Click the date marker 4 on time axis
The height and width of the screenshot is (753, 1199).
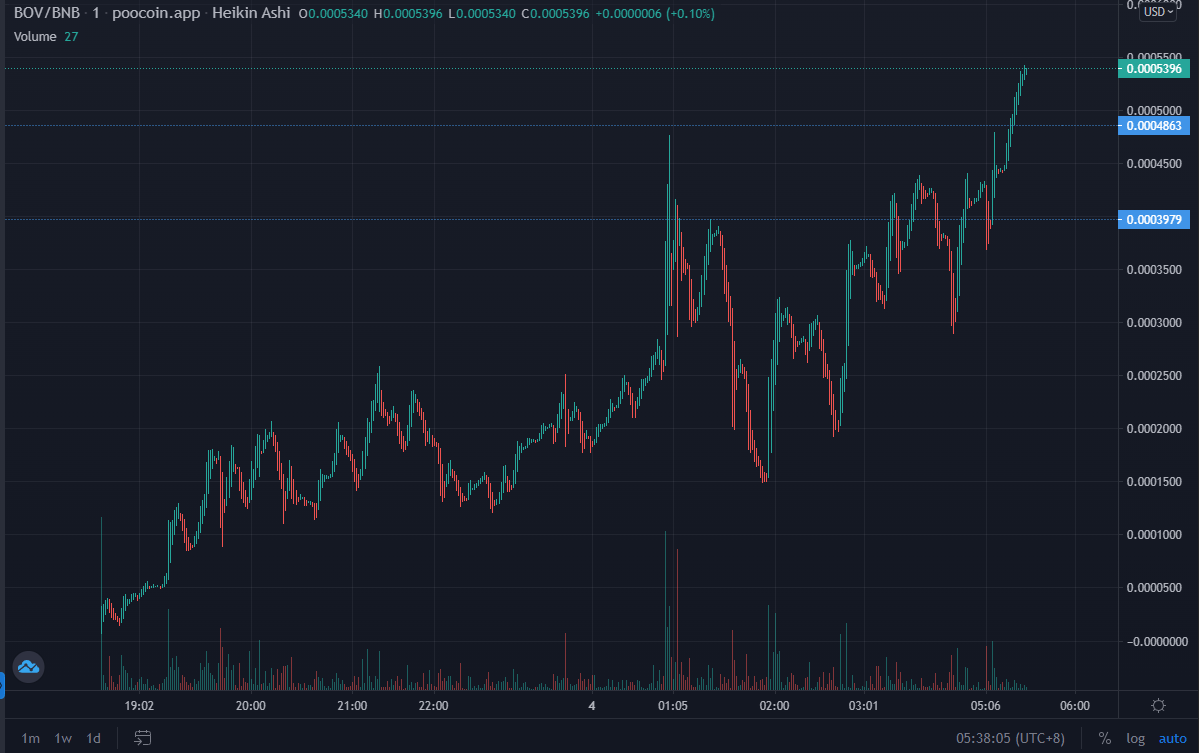[592, 706]
